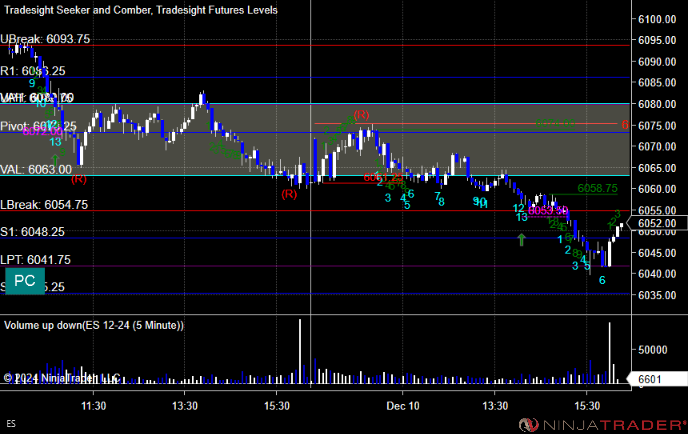Screen dimensions: 688x434
Task: Click the 13:30 label after Dec 10
Action: coord(495,406)
